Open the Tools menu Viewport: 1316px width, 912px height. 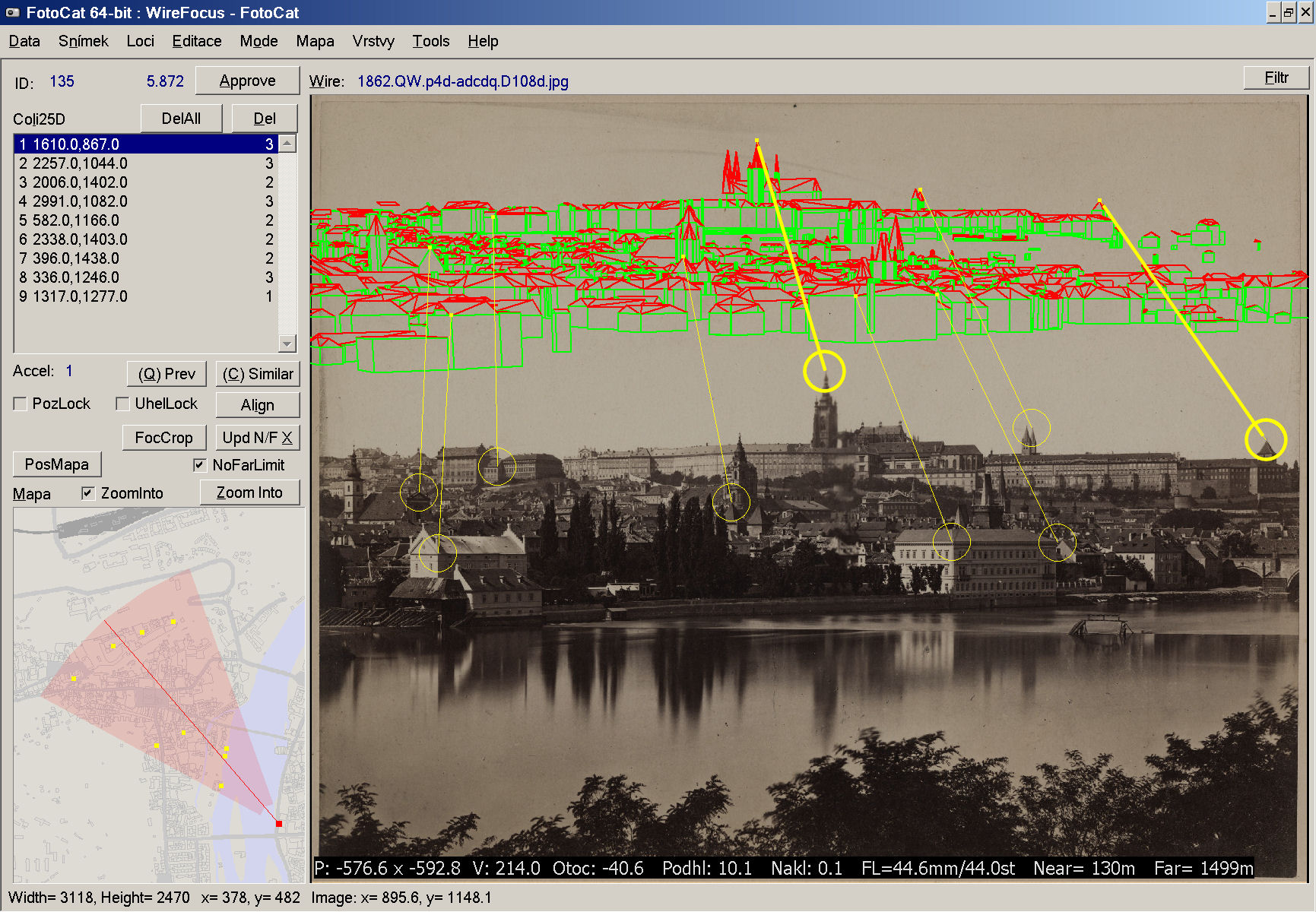[431, 41]
